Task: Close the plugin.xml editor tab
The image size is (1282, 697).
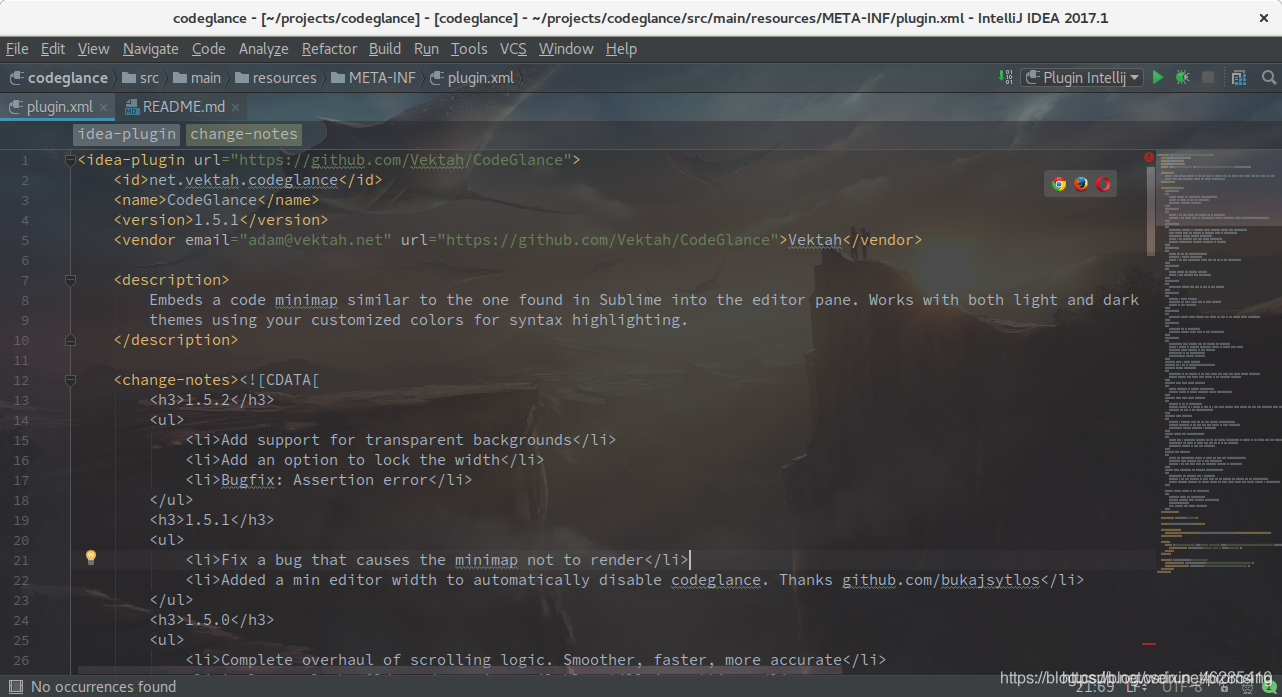Action: [x=103, y=107]
